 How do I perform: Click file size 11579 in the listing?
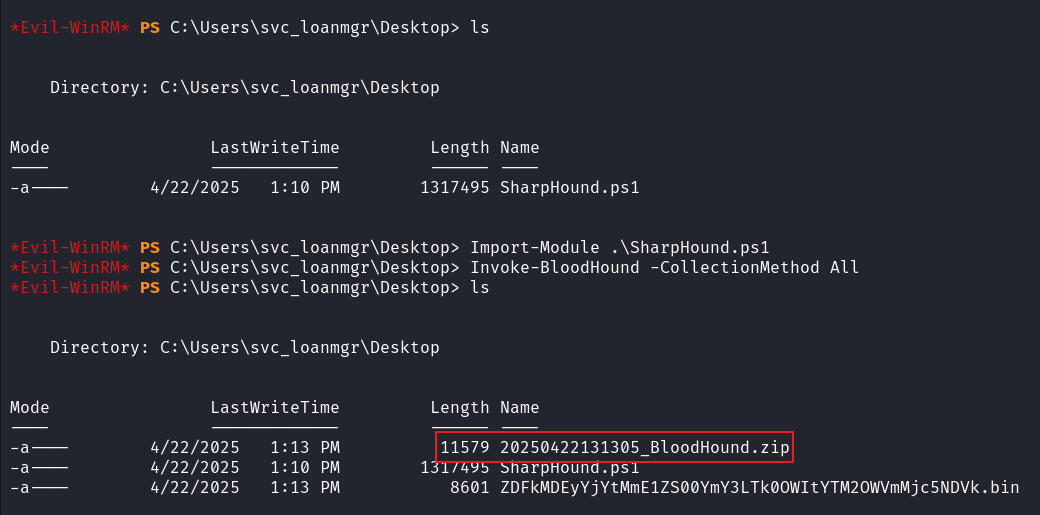coord(464,448)
